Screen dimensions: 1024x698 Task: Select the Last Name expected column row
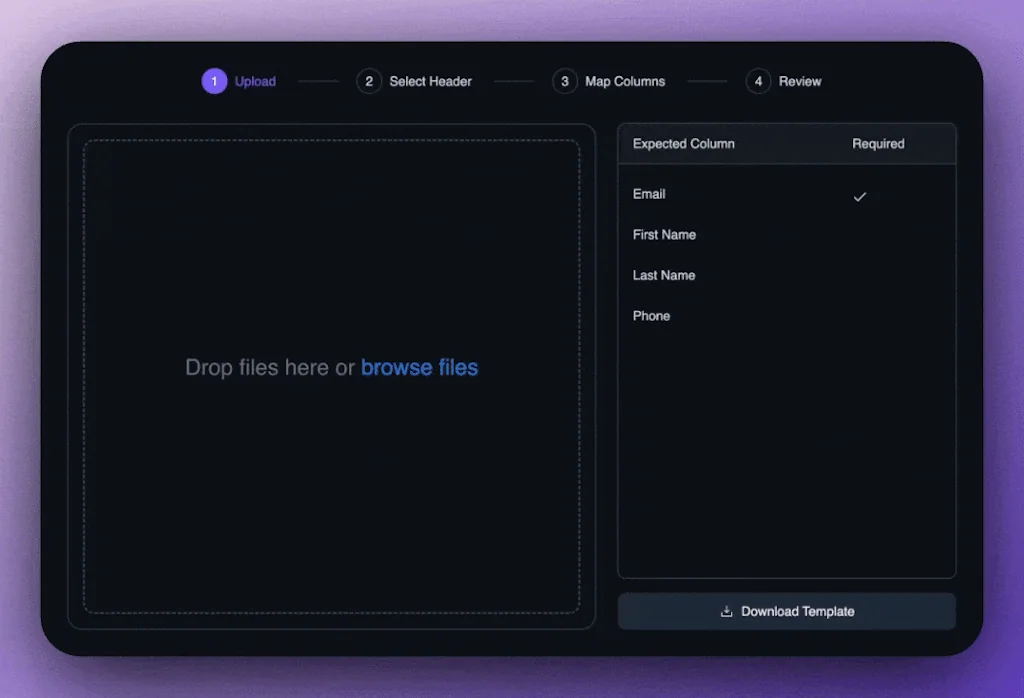click(664, 275)
